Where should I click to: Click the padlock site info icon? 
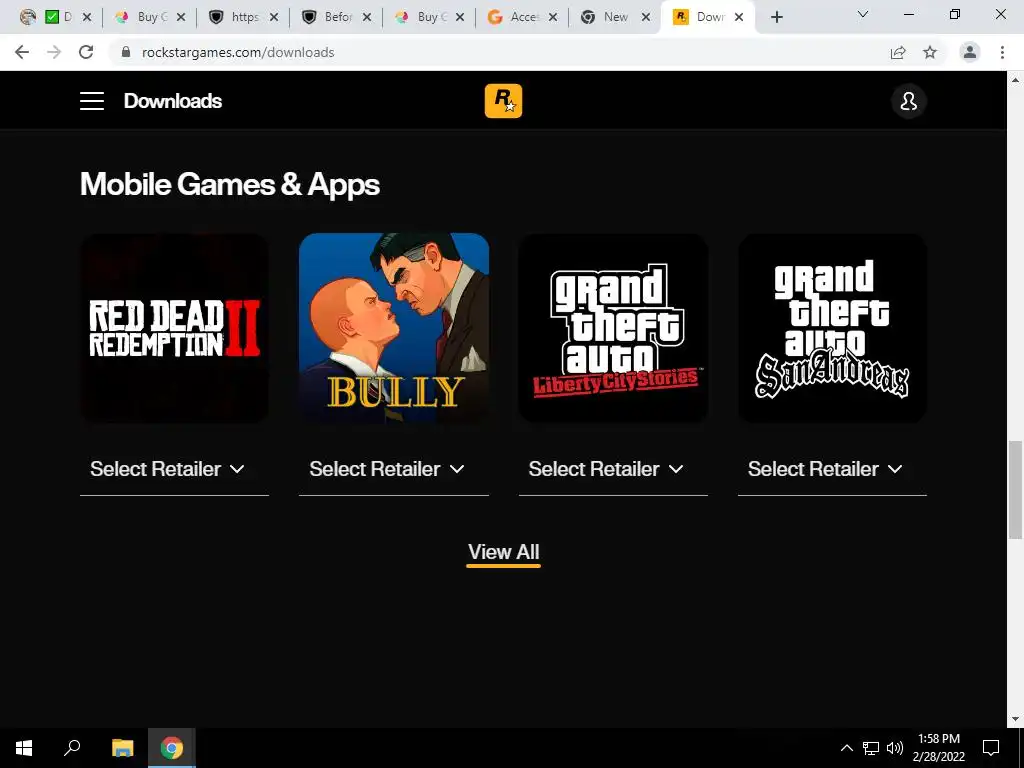tap(126, 52)
